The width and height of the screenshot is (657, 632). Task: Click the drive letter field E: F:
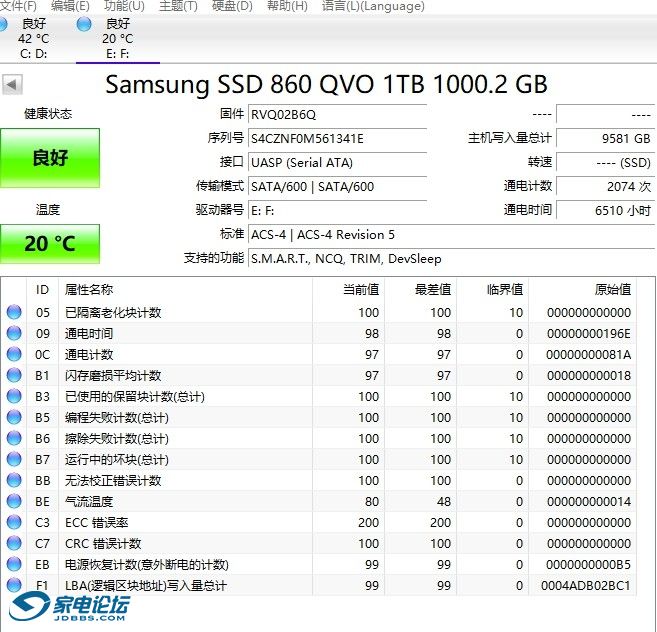(x=337, y=211)
